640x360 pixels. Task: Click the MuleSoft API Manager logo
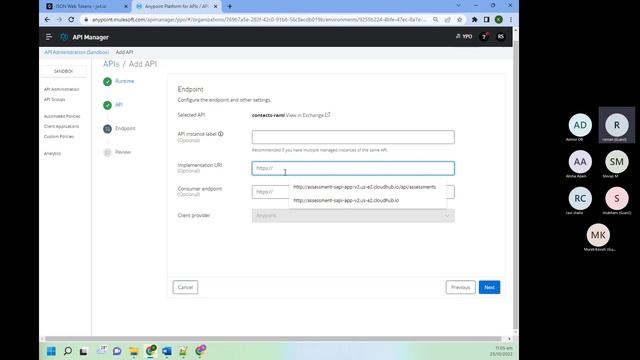64,37
